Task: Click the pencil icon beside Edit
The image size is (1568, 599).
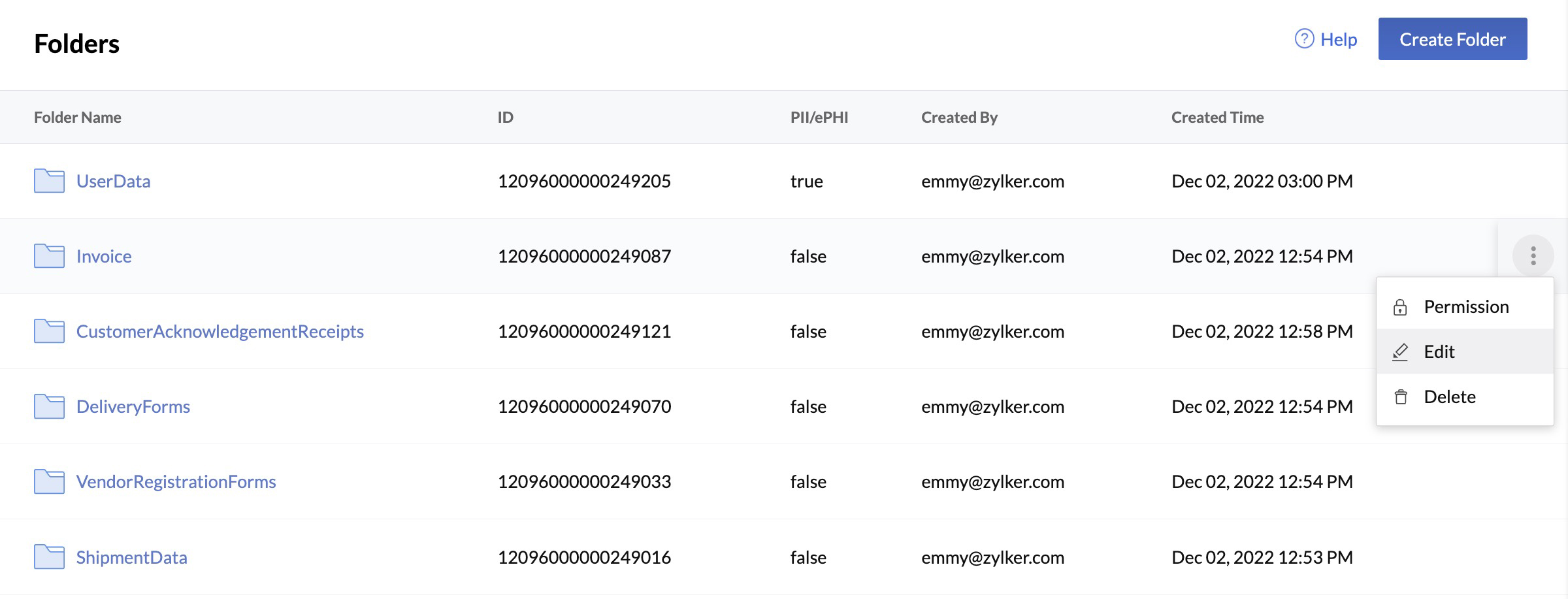Action: pyautogui.click(x=1400, y=351)
